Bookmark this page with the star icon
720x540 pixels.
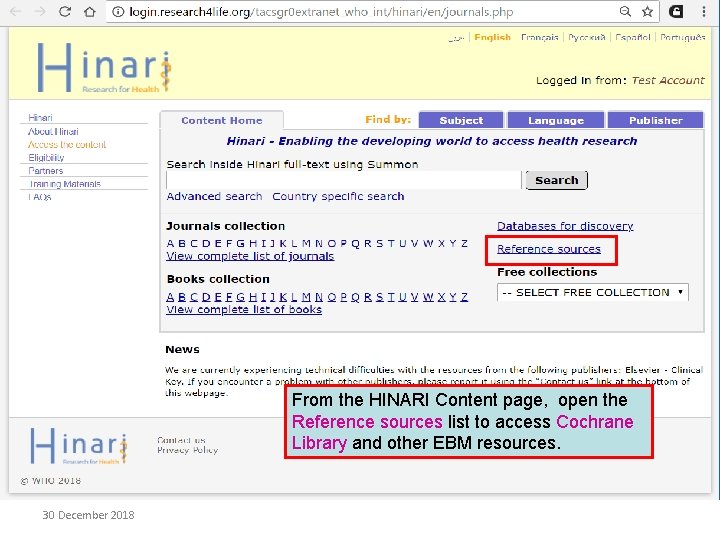647,11
